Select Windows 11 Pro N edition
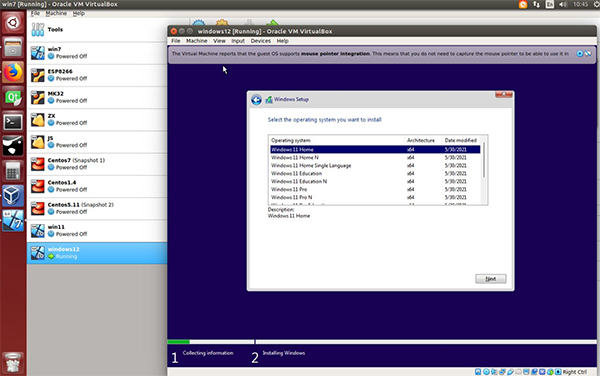Viewport: 600px width, 376px height. 375,197
